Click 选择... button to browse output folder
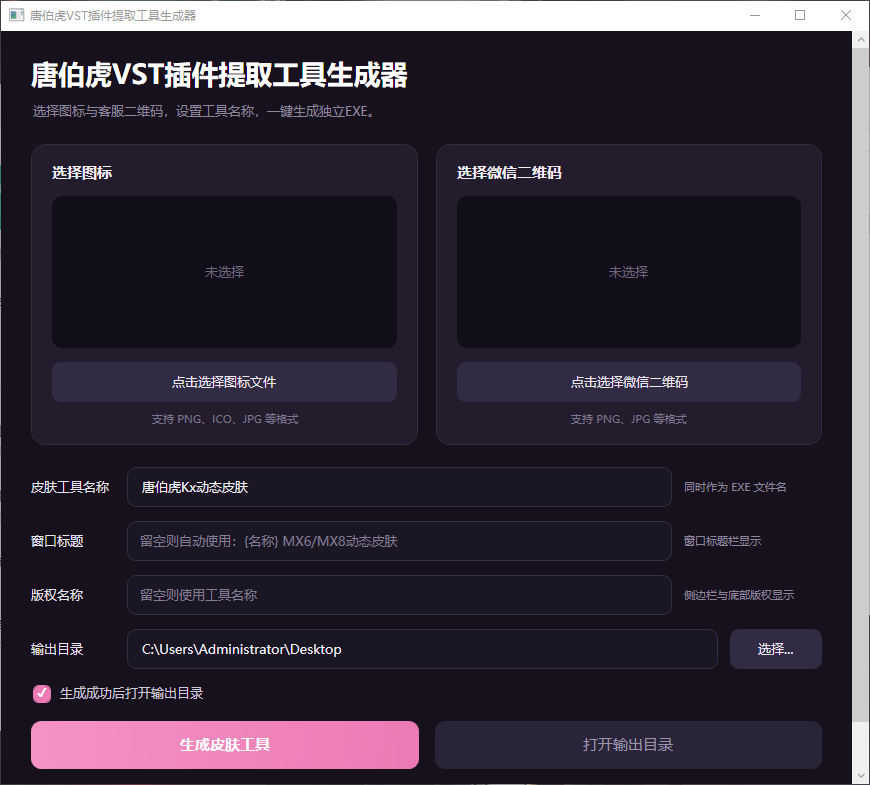Image resolution: width=870 pixels, height=785 pixels. [x=776, y=649]
